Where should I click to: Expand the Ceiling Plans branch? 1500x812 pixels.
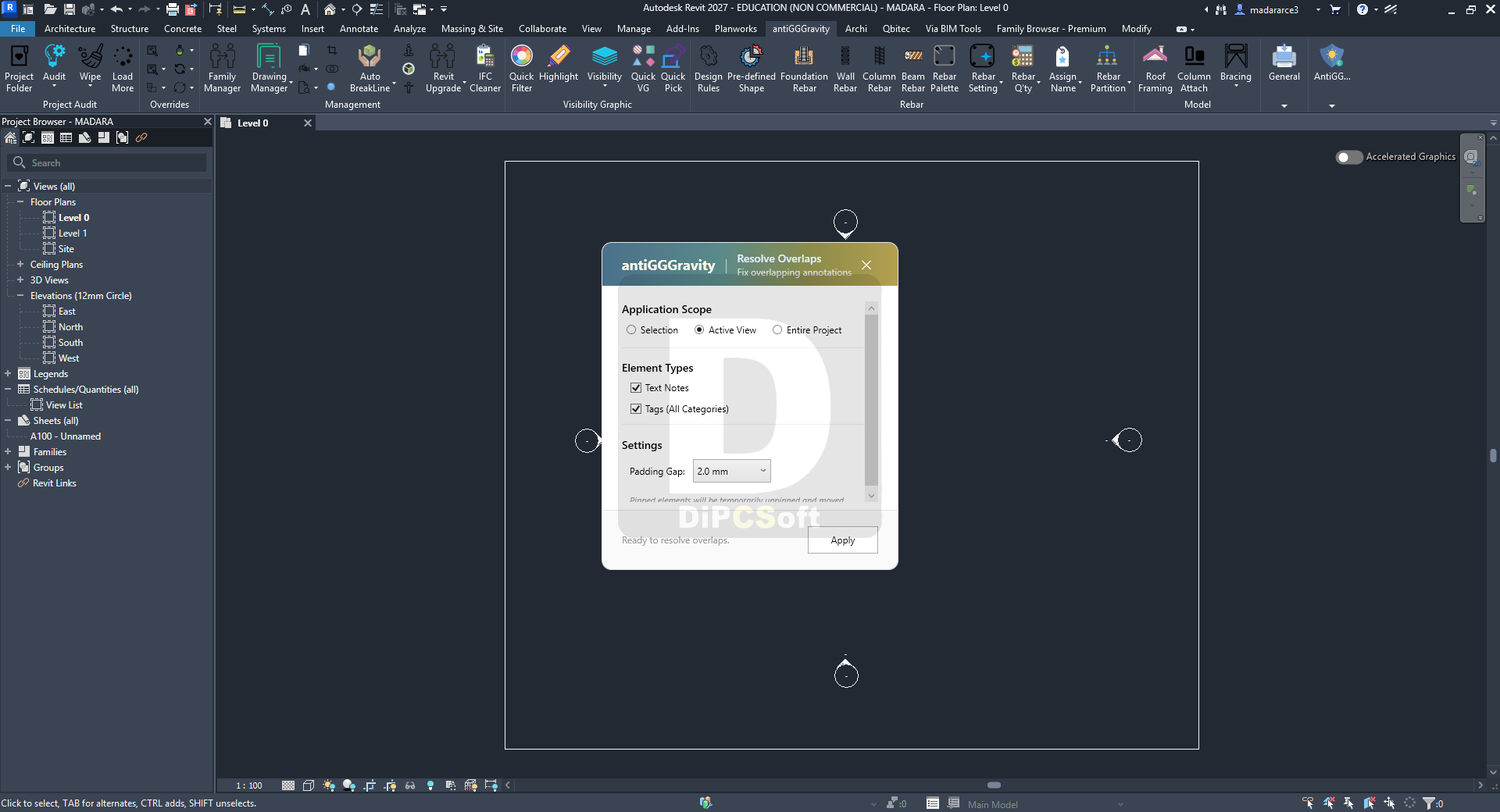coord(20,265)
